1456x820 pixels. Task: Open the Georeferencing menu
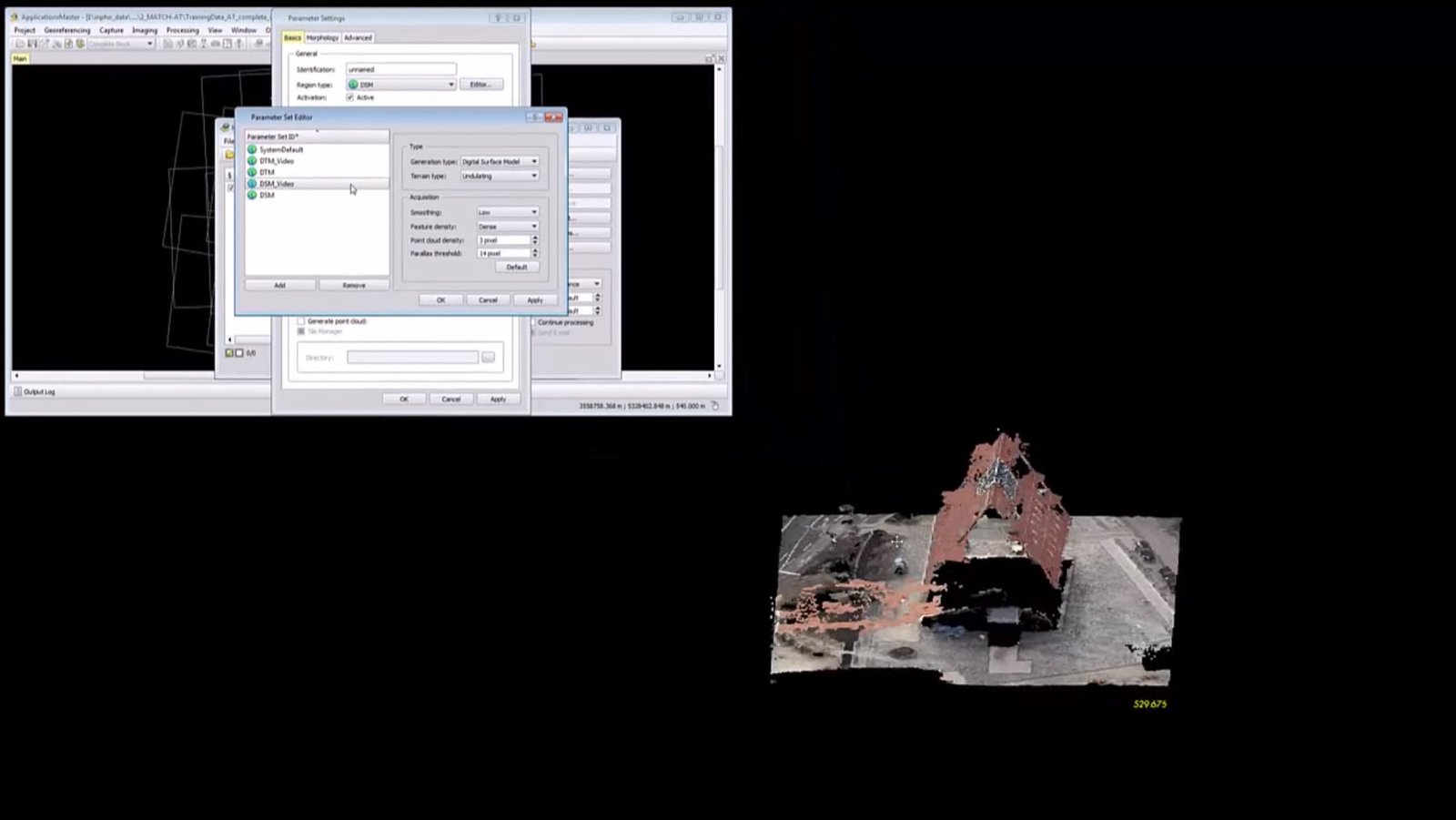pos(67,30)
